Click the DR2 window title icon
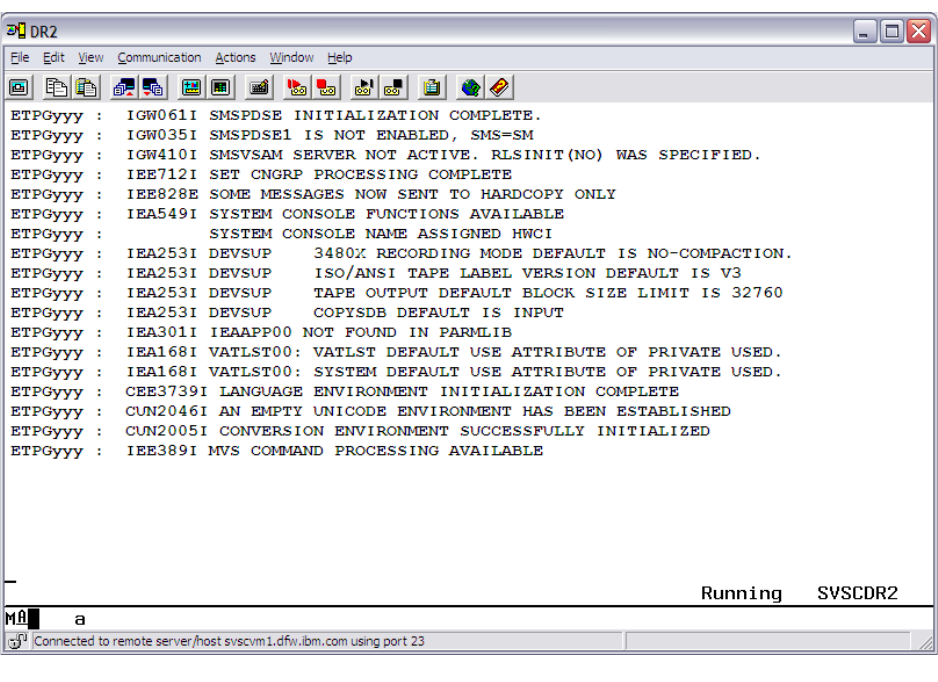 (x=16, y=31)
